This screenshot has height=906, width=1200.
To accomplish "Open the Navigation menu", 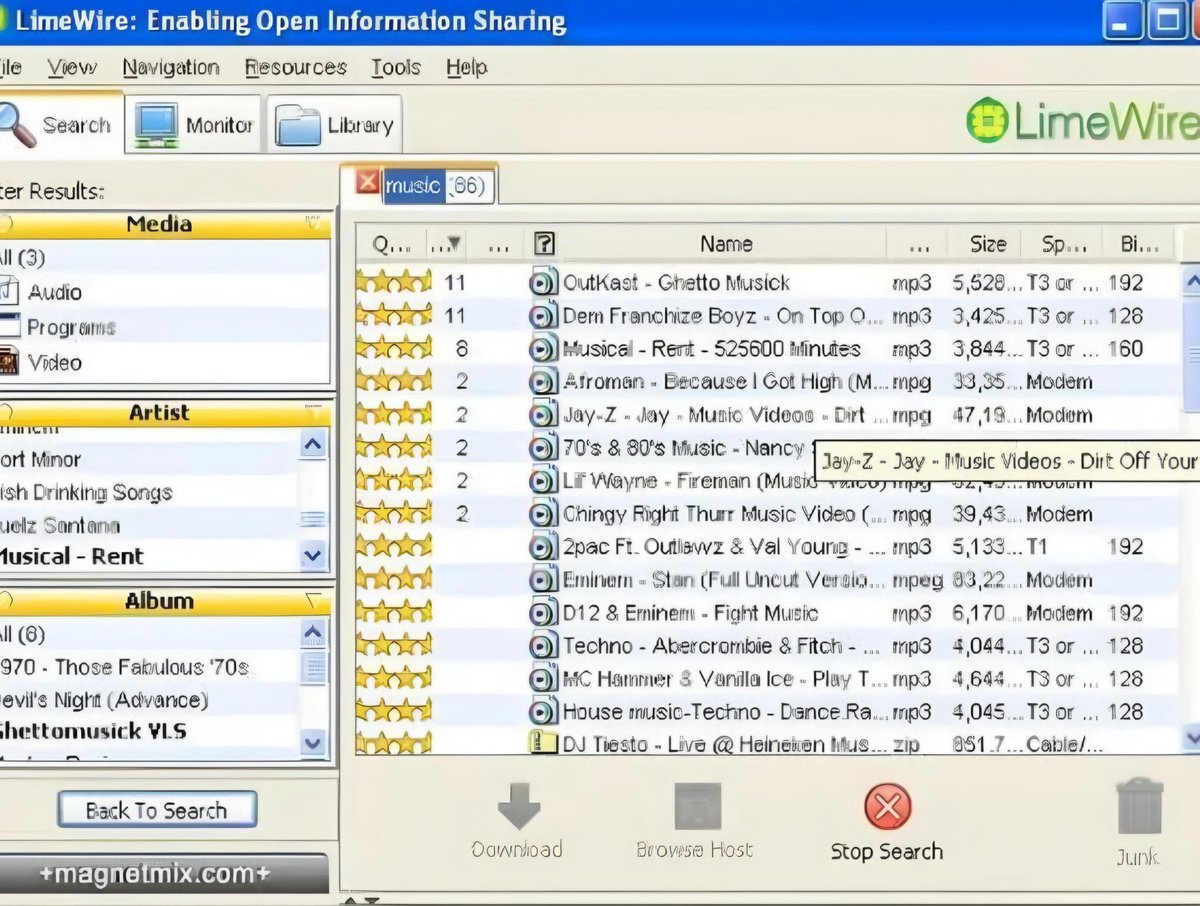I will [171, 68].
